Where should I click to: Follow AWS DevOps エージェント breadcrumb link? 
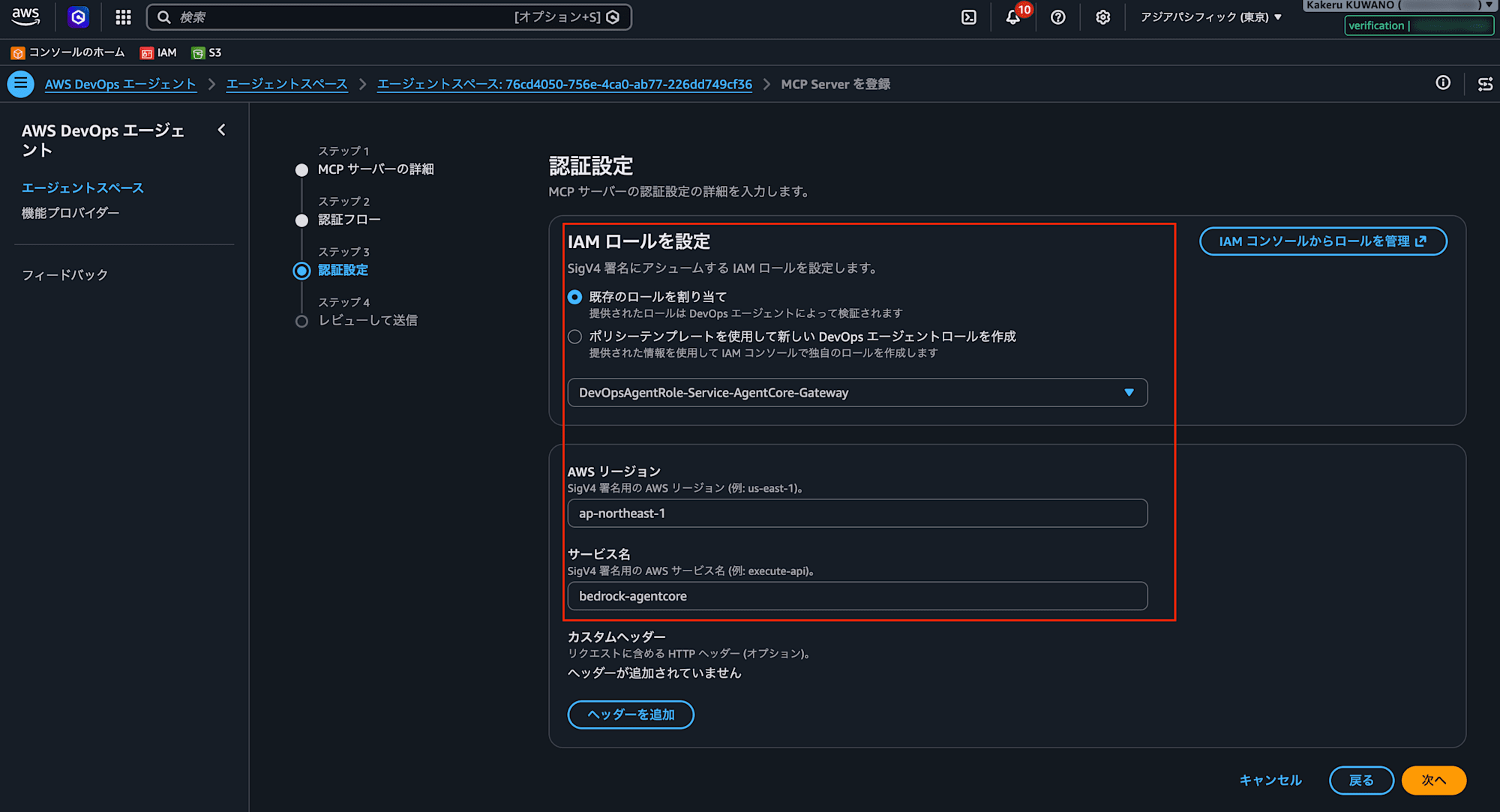point(121,84)
